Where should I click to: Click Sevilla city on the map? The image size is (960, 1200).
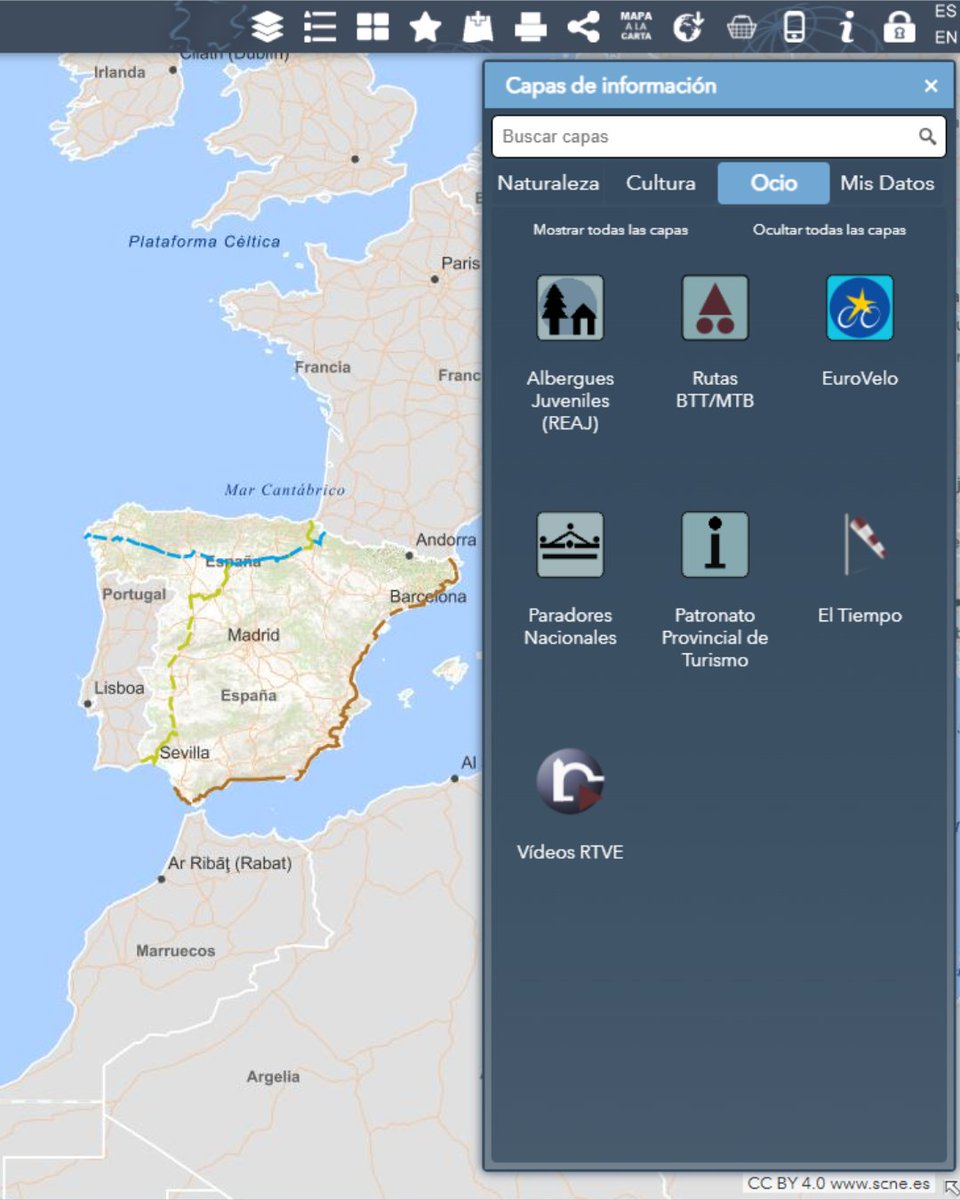tap(185, 752)
